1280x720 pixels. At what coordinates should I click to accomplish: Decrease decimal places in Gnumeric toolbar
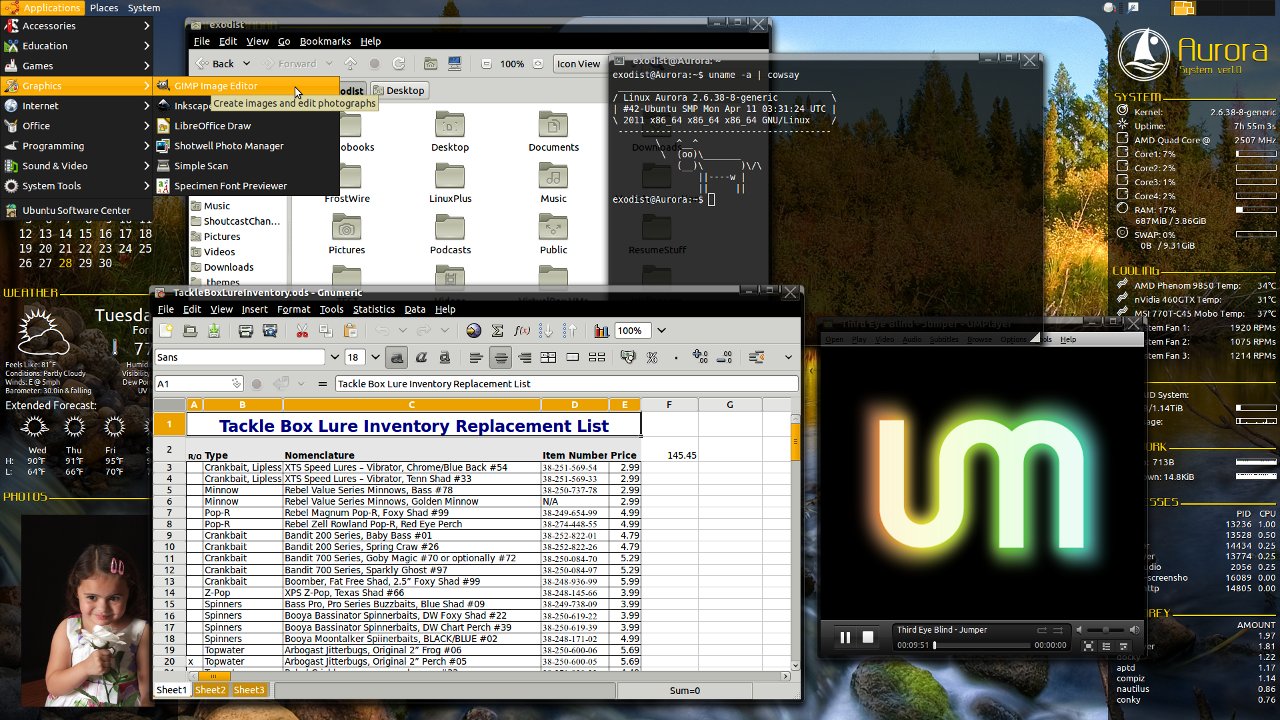723,357
